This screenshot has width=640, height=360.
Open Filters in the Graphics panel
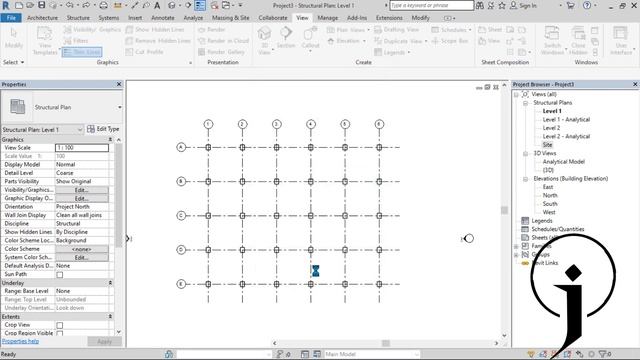pos(76,41)
